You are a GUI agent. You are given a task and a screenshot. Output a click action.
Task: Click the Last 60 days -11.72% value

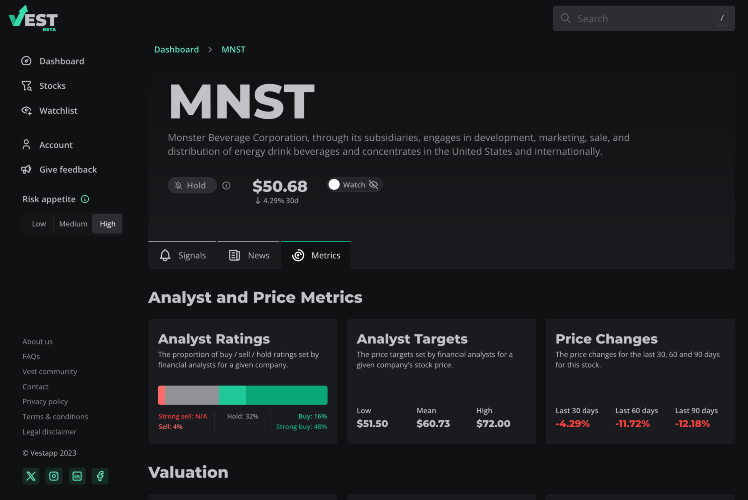pos(632,423)
